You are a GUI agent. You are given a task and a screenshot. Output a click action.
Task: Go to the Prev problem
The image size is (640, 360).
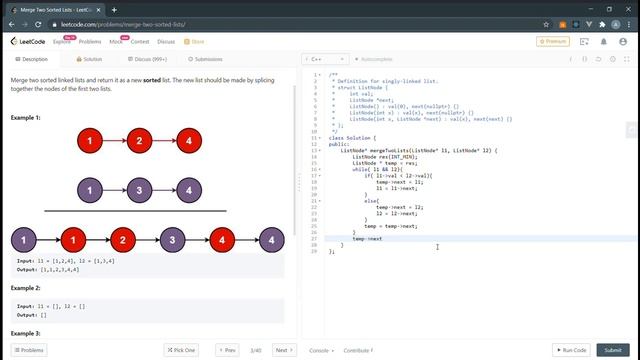(x=227, y=350)
